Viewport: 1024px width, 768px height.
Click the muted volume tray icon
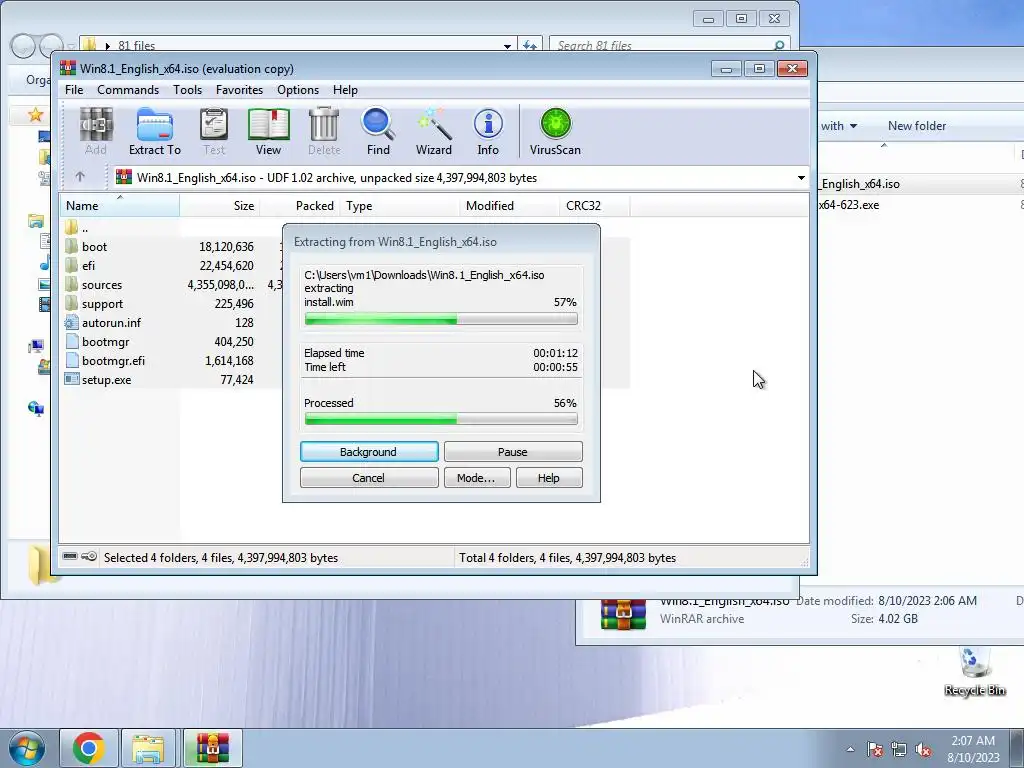point(923,749)
